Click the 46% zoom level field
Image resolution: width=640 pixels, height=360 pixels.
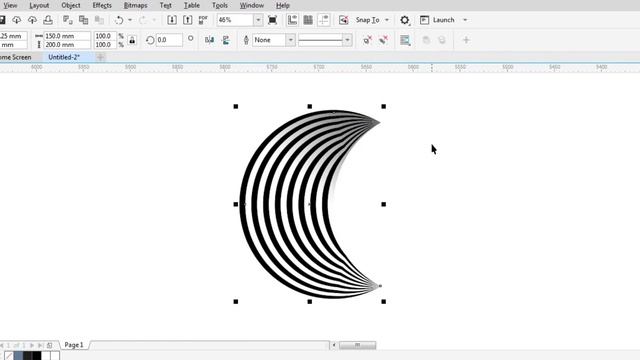[235, 20]
